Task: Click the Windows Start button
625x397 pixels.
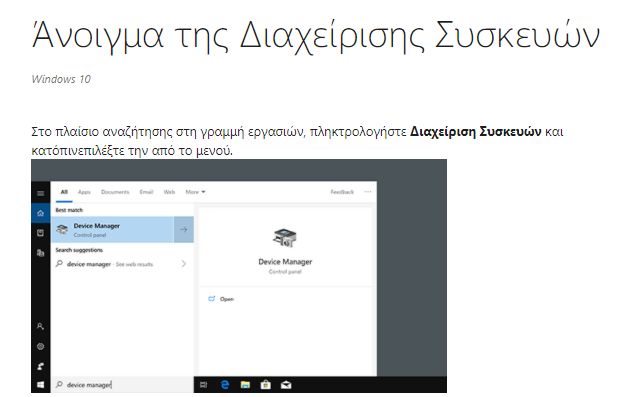Action: point(40,385)
